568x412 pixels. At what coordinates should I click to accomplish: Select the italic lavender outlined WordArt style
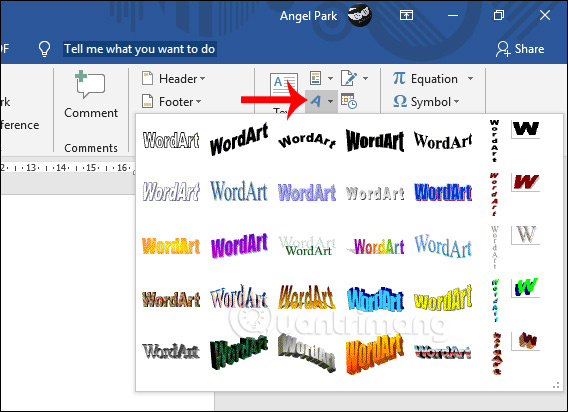(x=171, y=192)
